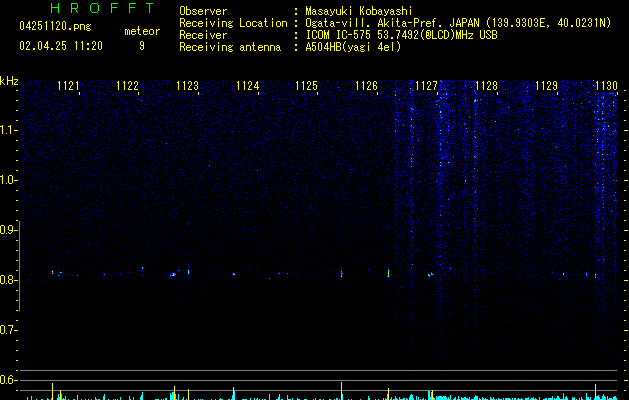Image resolution: width=629 pixels, height=400 pixels.
Task: Click the 0.6 kHz axis label
Action: coord(8,380)
